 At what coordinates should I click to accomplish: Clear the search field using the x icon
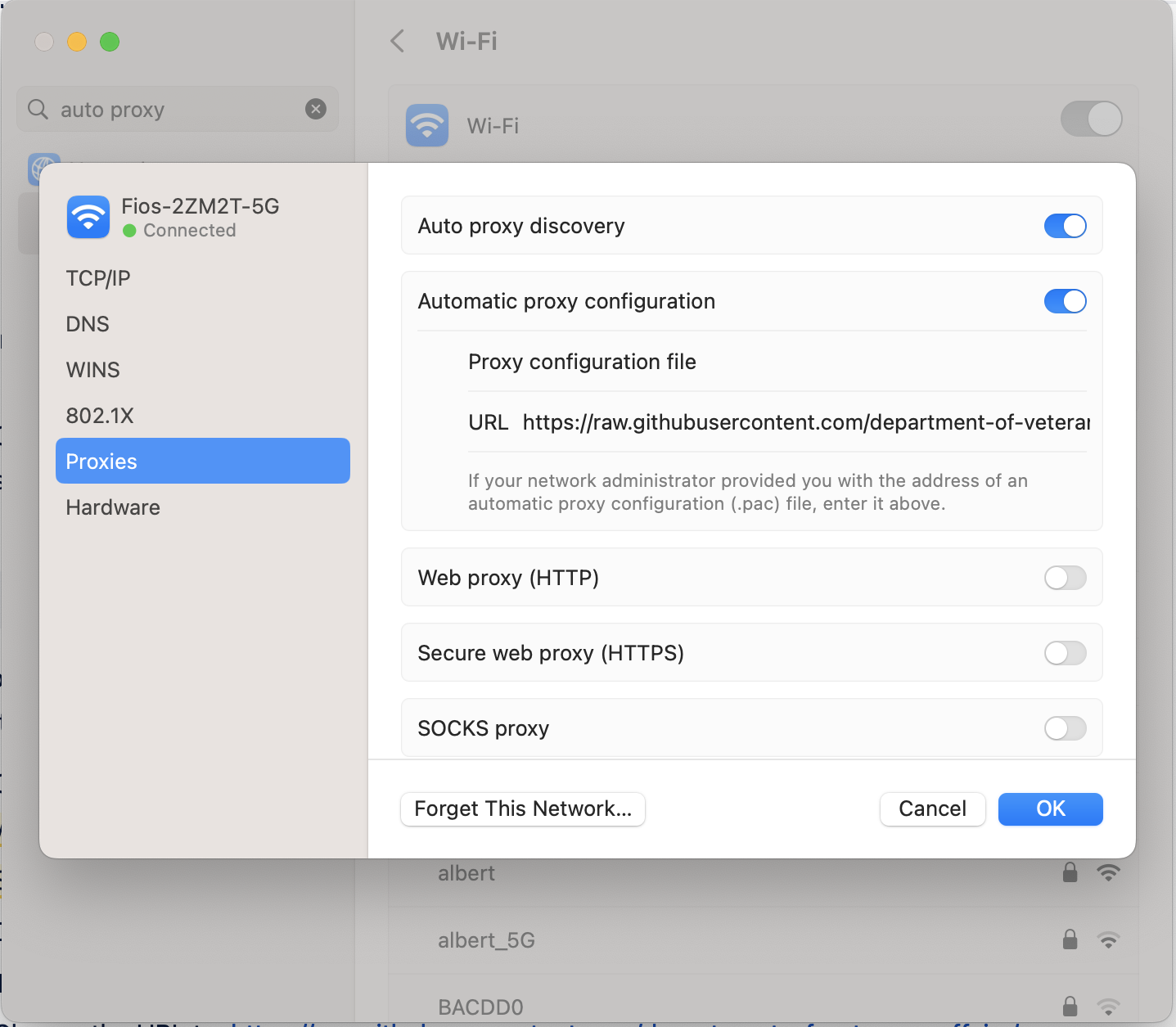tap(316, 108)
